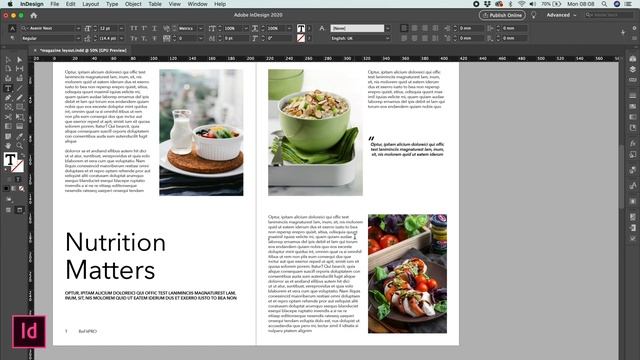The image size is (640, 360).
Task: Open the Type menu
Action: [x=112, y=4]
